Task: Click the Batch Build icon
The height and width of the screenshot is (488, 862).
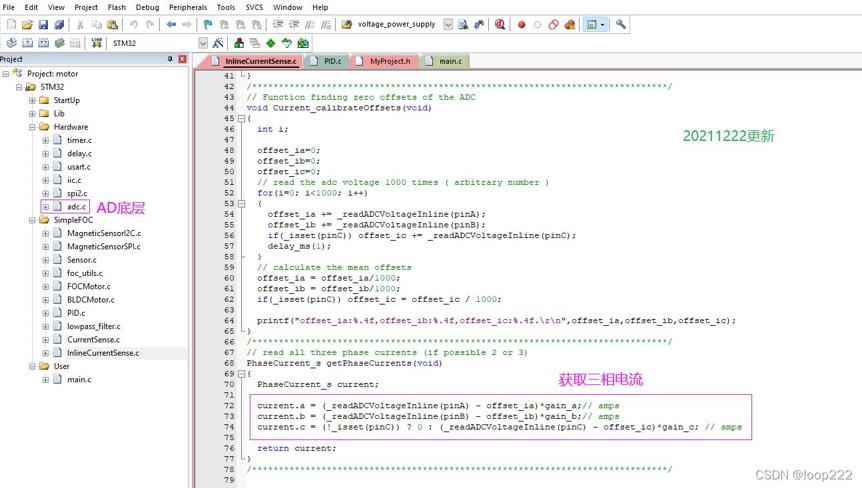Action: [59, 43]
